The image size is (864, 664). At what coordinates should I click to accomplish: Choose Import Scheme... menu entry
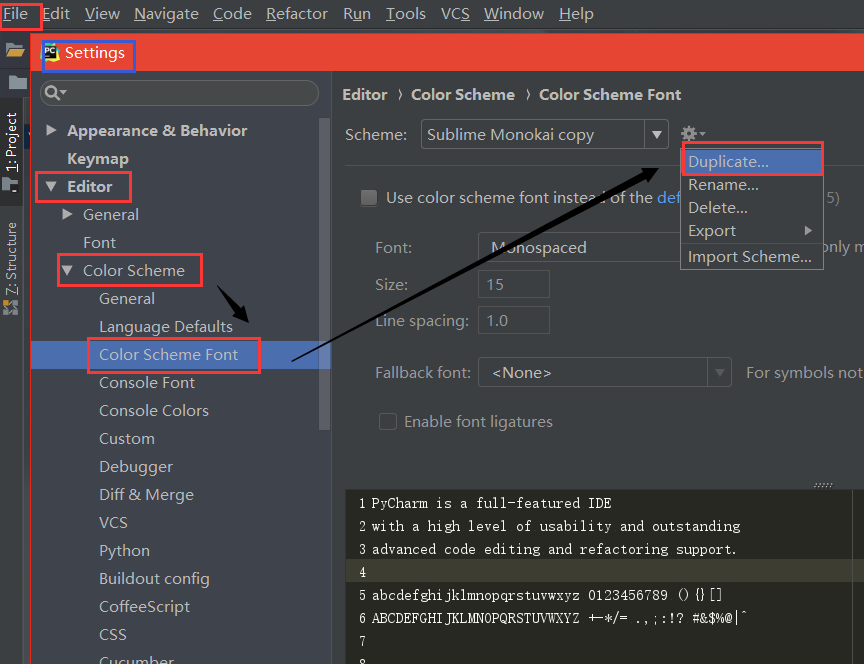pyautogui.click(x=752, y=257)
